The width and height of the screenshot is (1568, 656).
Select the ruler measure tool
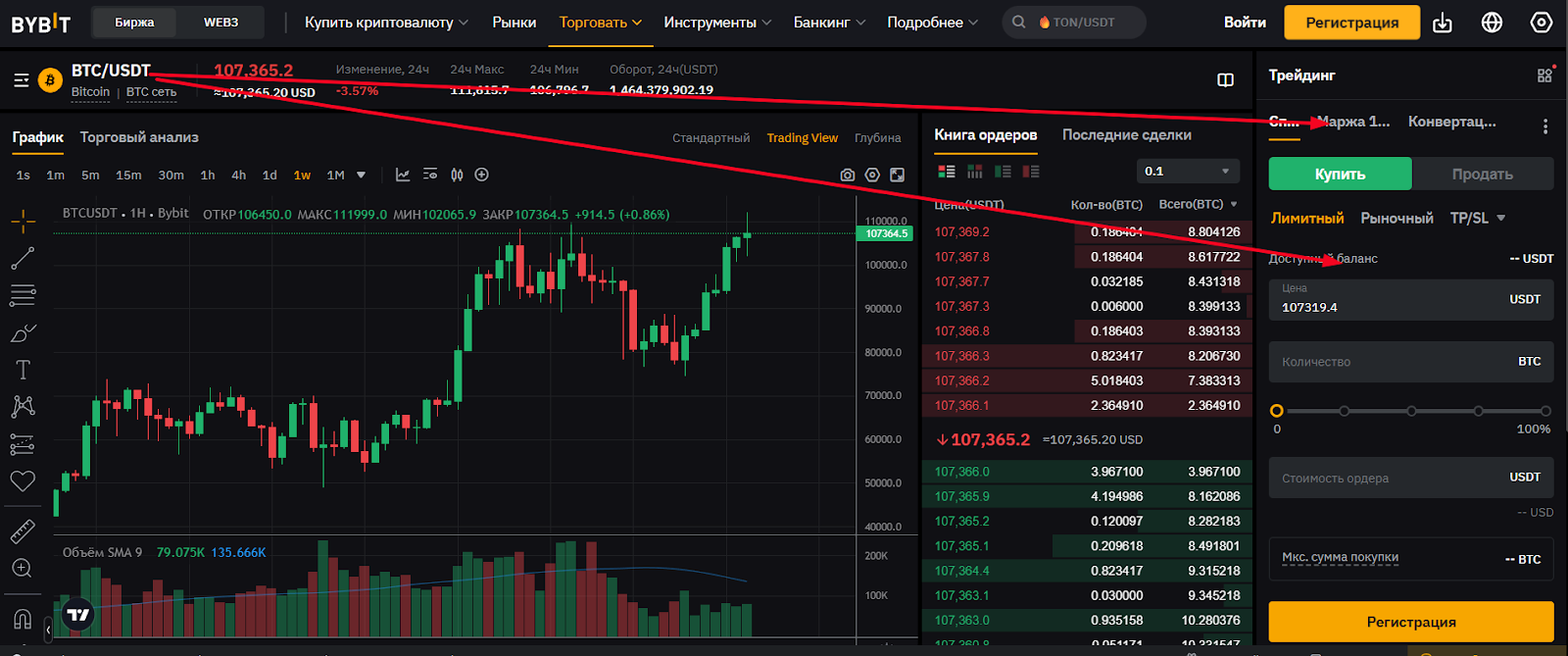tap(23, 531)
